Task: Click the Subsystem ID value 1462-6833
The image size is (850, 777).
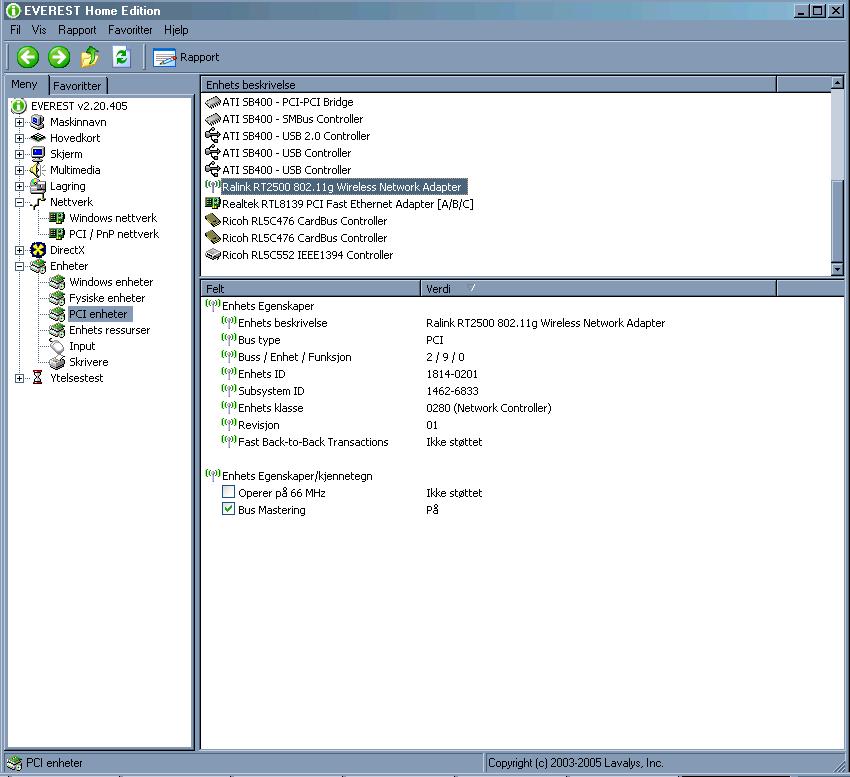Action: click(452, 391)
